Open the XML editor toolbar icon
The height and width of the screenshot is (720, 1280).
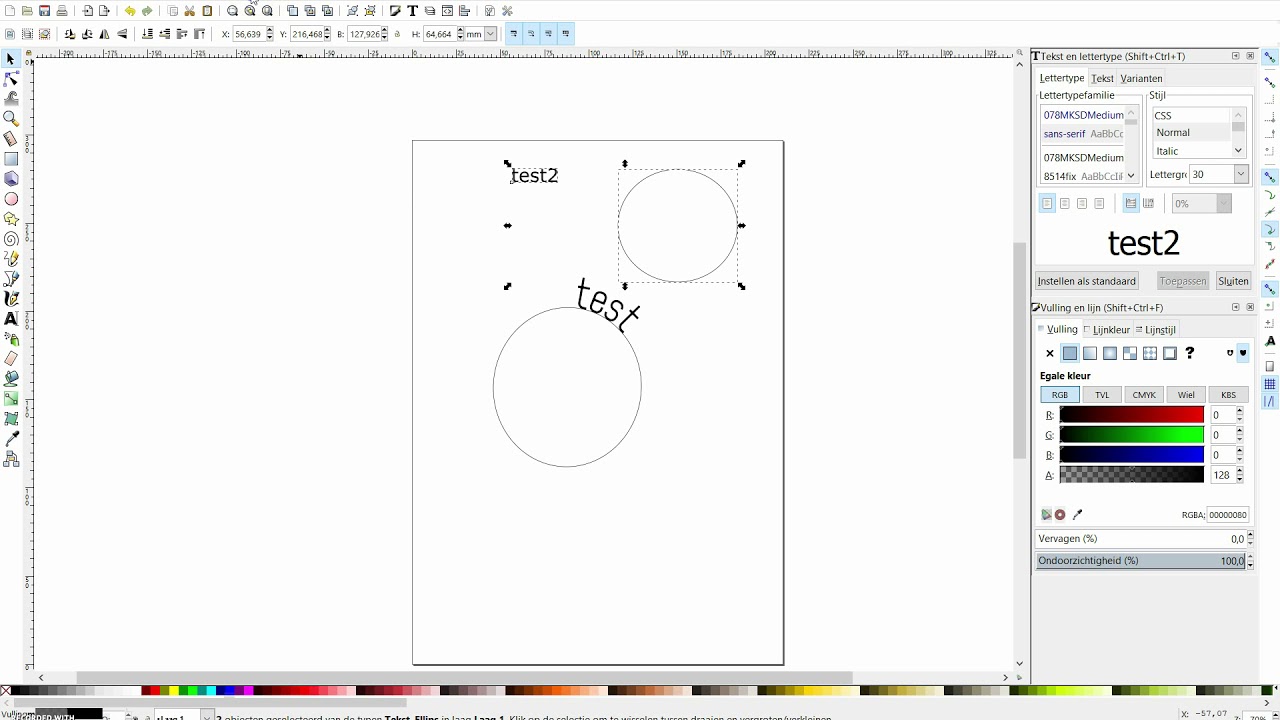coord(447,11)
